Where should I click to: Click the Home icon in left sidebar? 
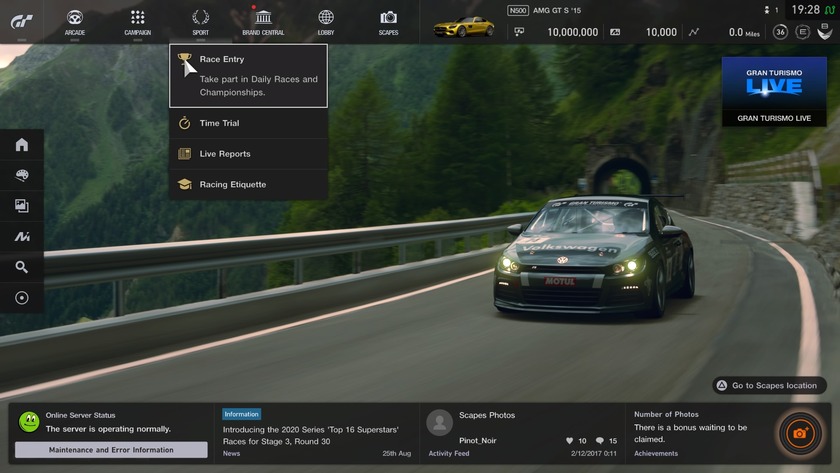pos(21,145)
